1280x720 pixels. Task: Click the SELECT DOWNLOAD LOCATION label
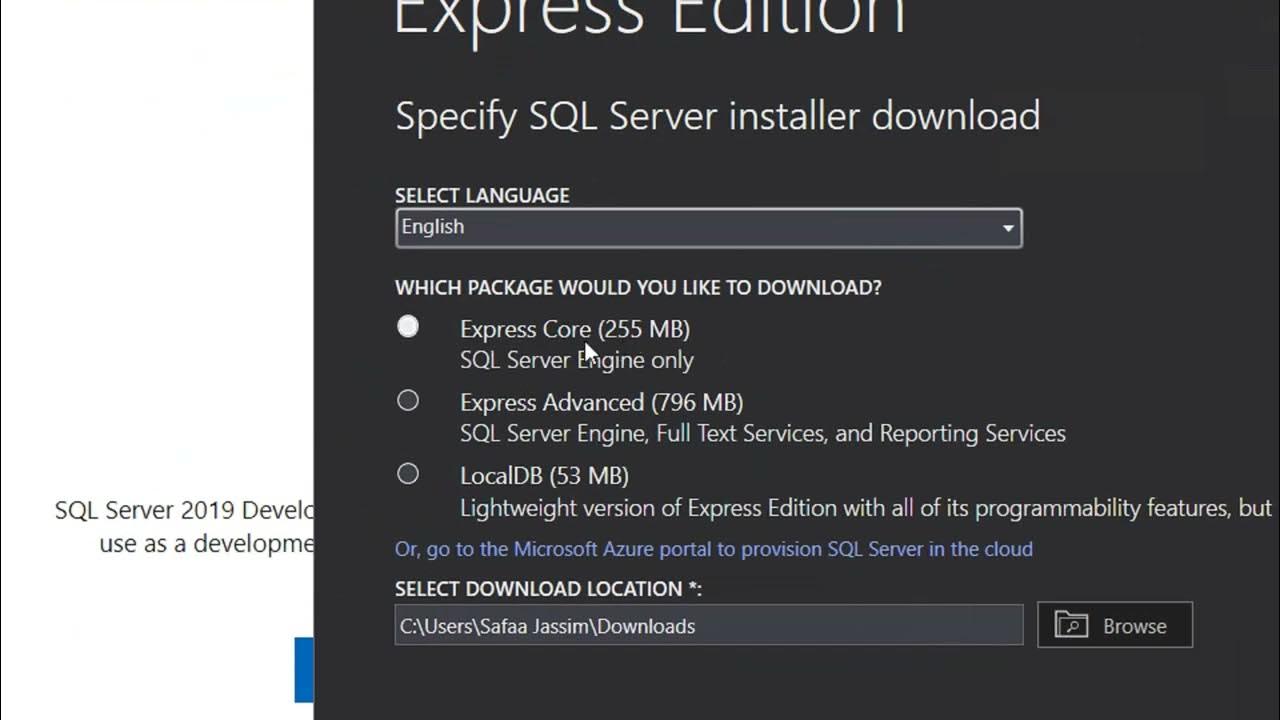(x=548, y=589)
